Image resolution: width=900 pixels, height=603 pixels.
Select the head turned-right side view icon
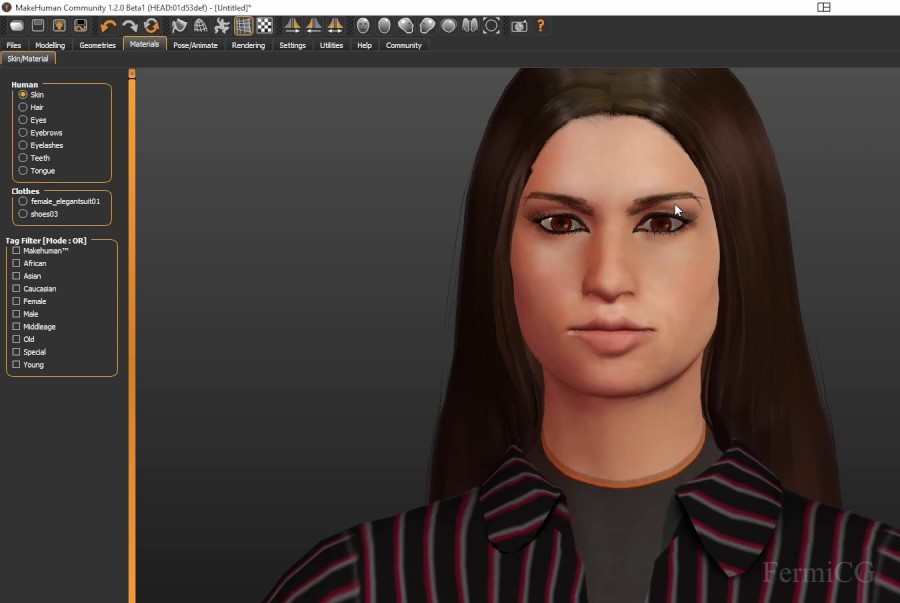(x=427, y=26)
